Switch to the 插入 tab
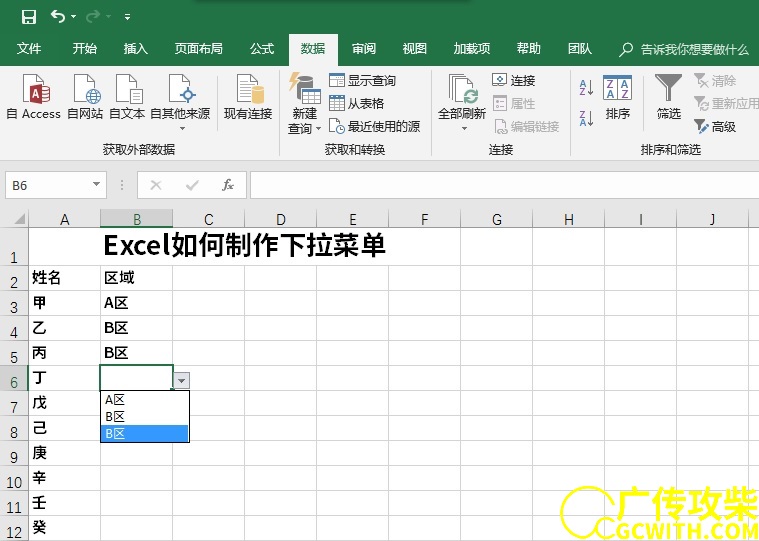 pos(136,48)
